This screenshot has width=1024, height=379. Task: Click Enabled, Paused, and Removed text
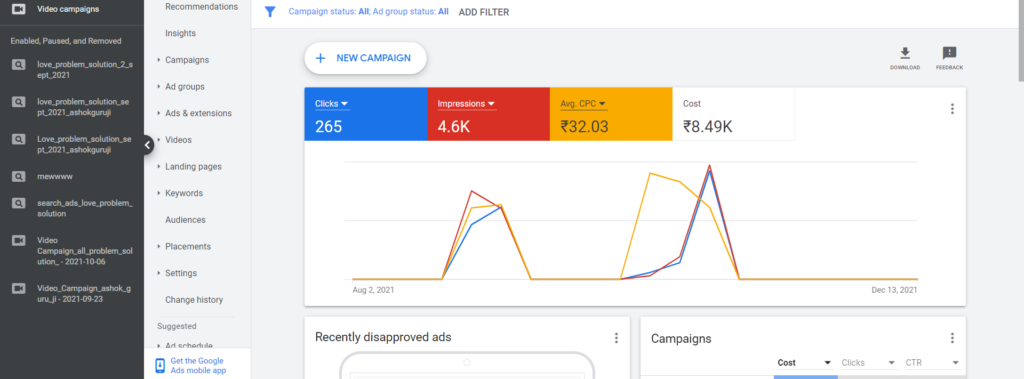pyautogui.click(x=66, y=41)
